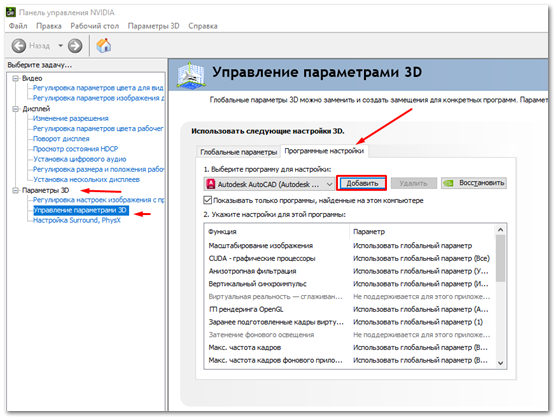
Task: Select Макс. частота кадров row
Action: [350, 348]
